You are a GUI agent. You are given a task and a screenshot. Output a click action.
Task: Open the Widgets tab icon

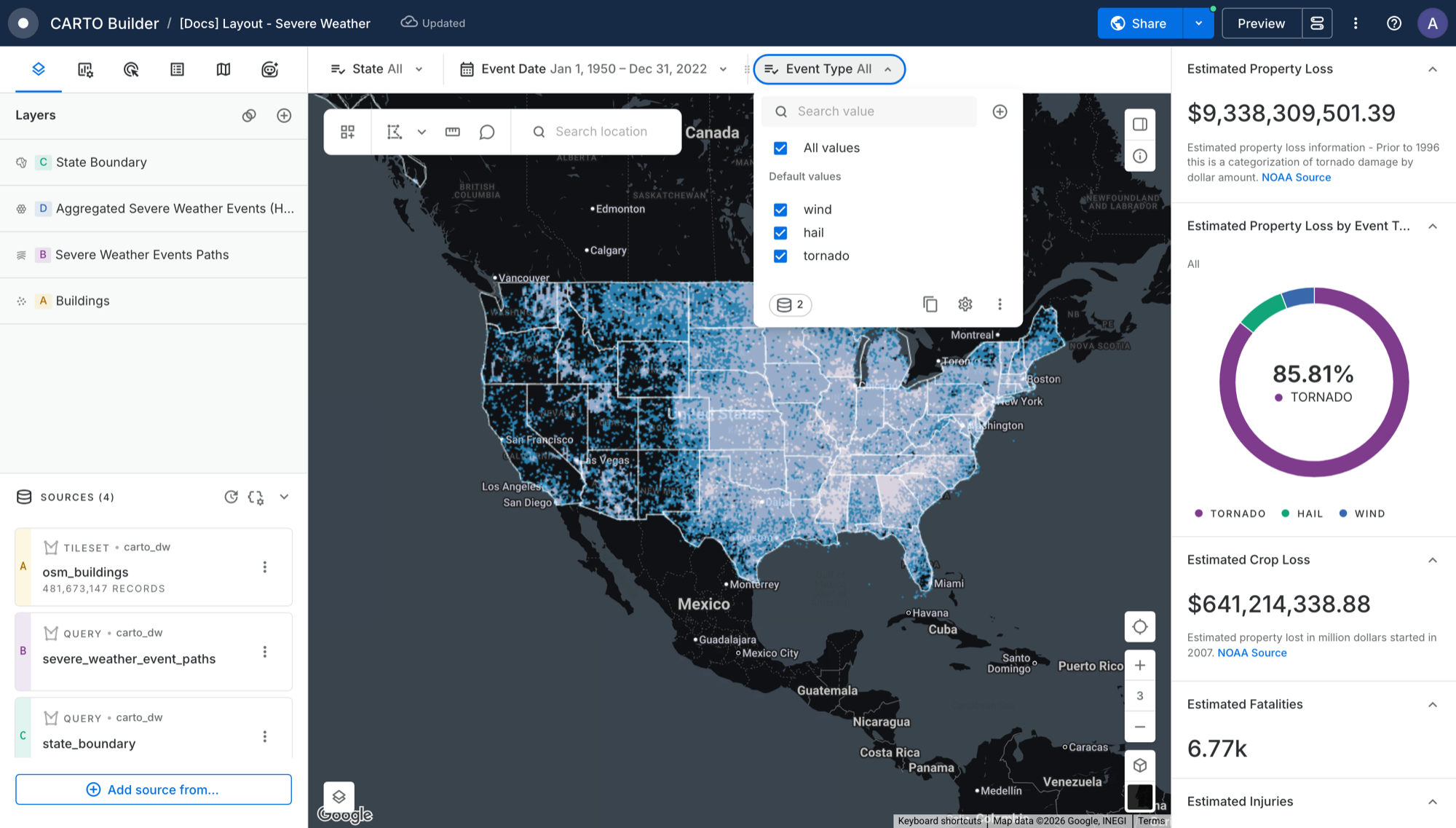(85, 69)
